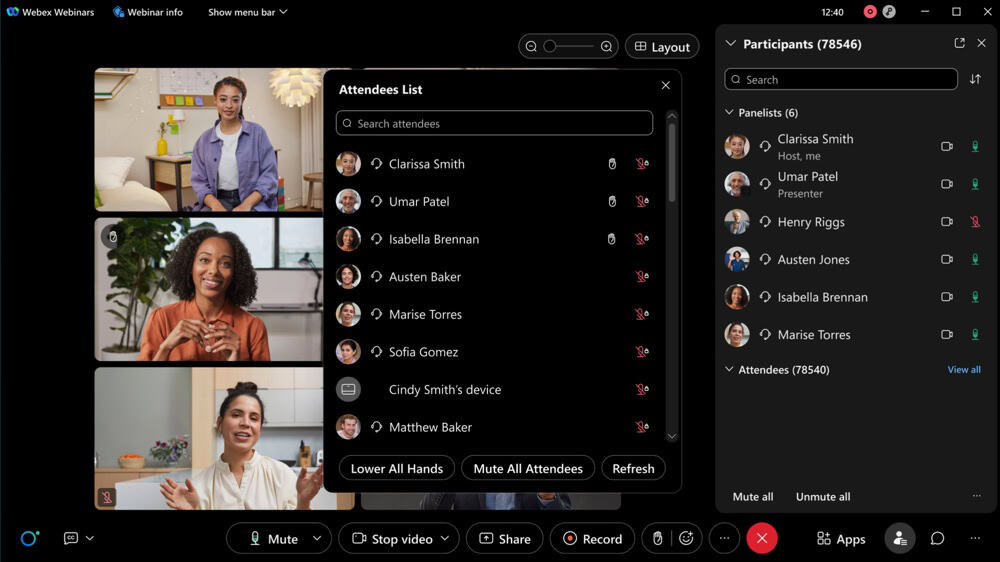
Task: Open Stop video options dropdown
Action: 445,538
